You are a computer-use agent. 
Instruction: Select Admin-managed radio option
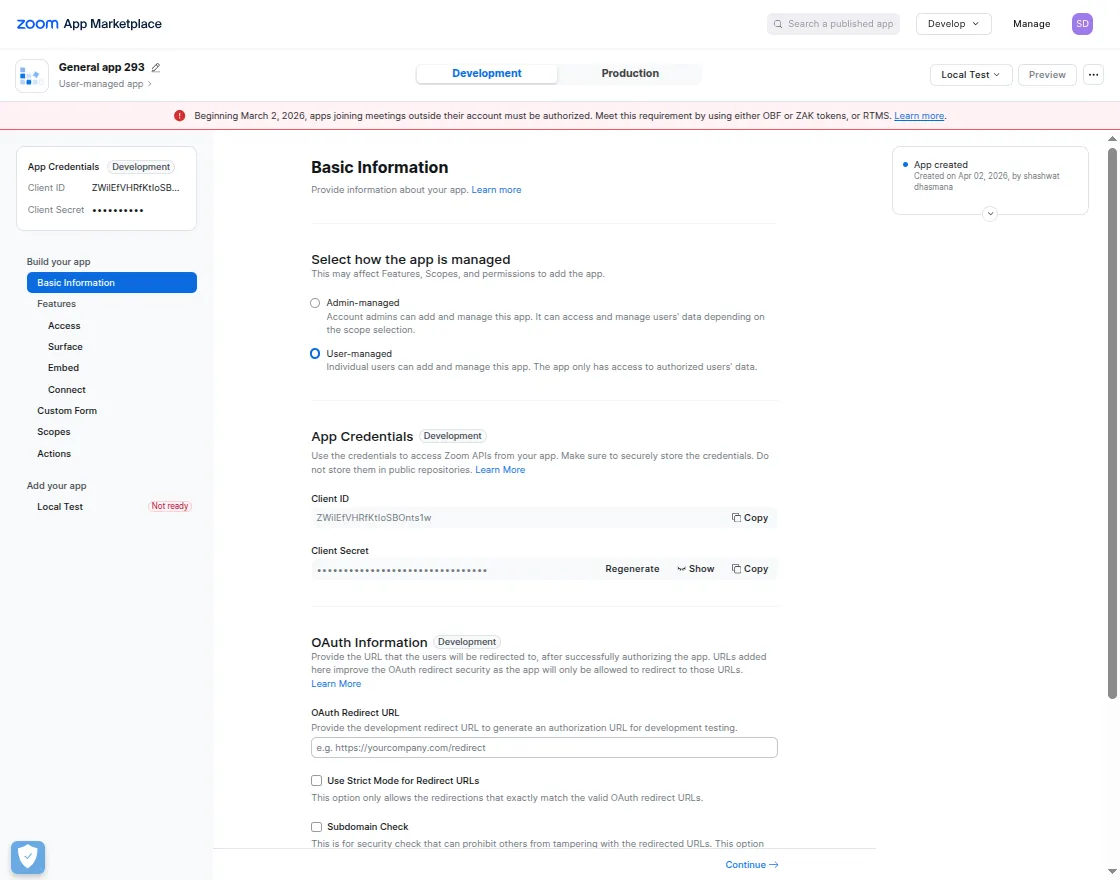[x=315, y=303]
